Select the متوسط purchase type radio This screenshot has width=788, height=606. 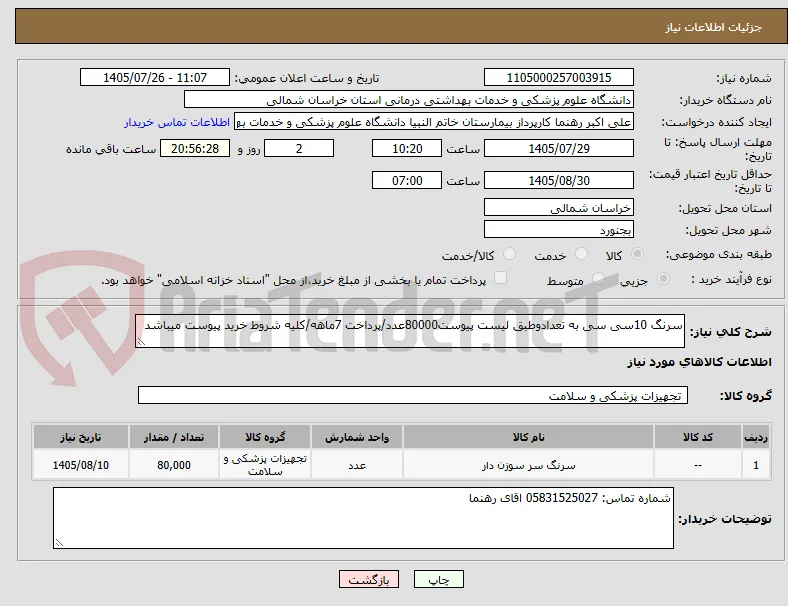pyautogui.click(x=598, y=279)
